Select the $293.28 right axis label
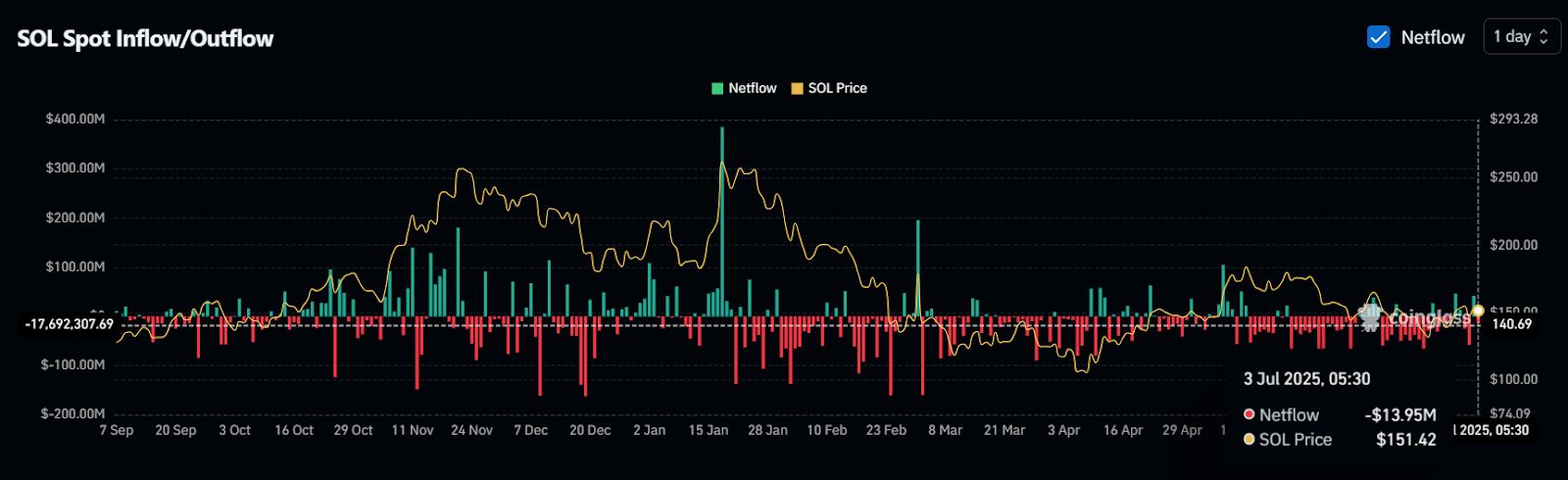The image size is (1568, 480). tap(1514, 119)
